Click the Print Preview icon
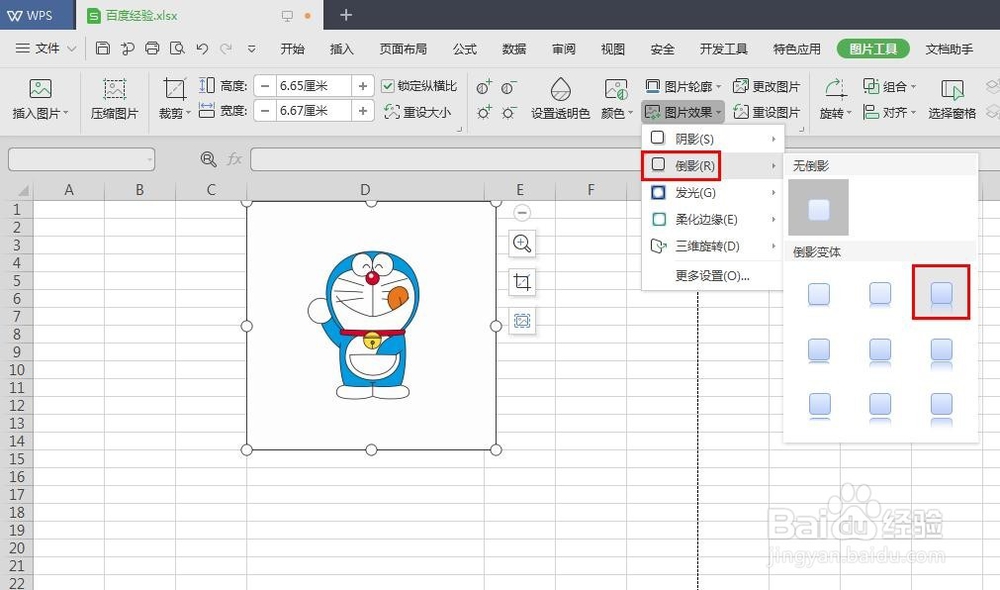1000x590 pixels. click(177, 48)
